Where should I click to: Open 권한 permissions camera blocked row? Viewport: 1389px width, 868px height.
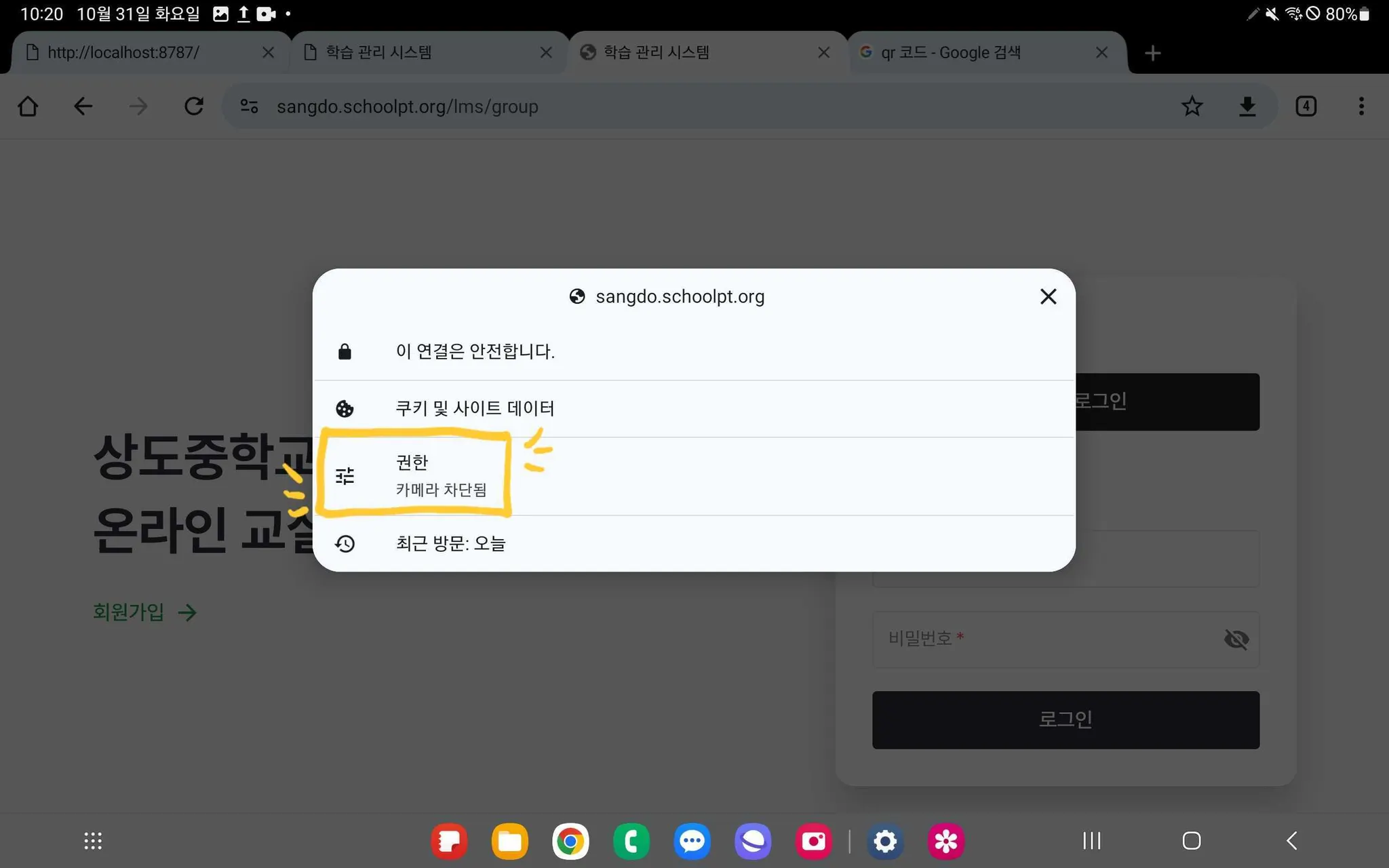pos(441,475)
